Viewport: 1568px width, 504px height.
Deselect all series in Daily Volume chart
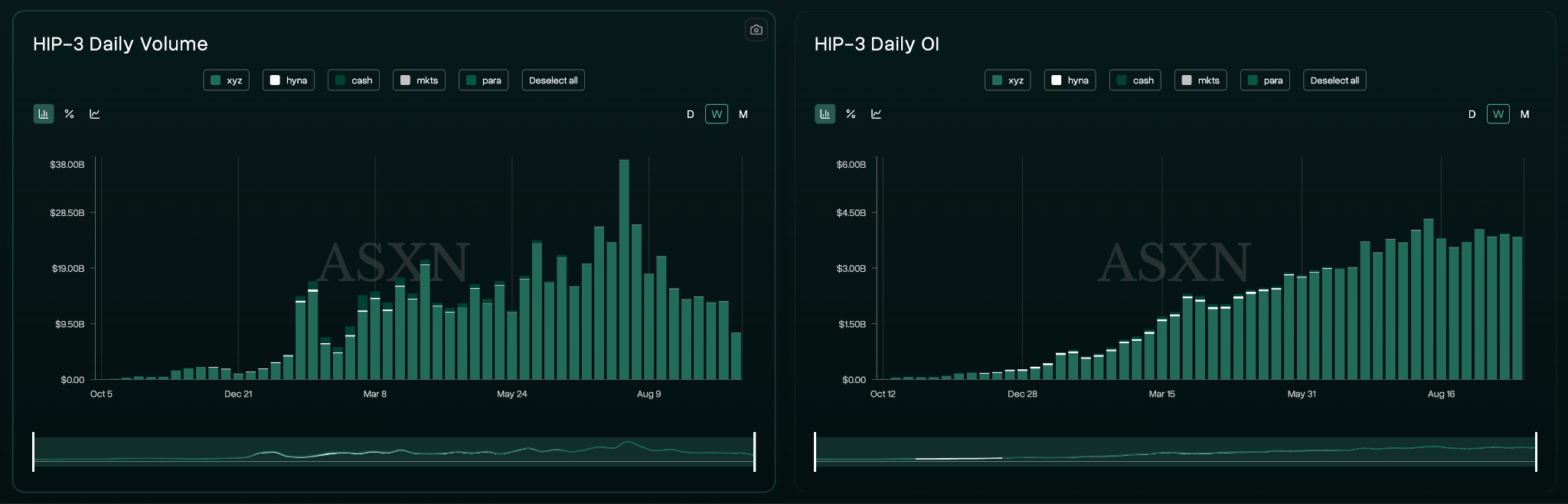click(x=554, y=80)
